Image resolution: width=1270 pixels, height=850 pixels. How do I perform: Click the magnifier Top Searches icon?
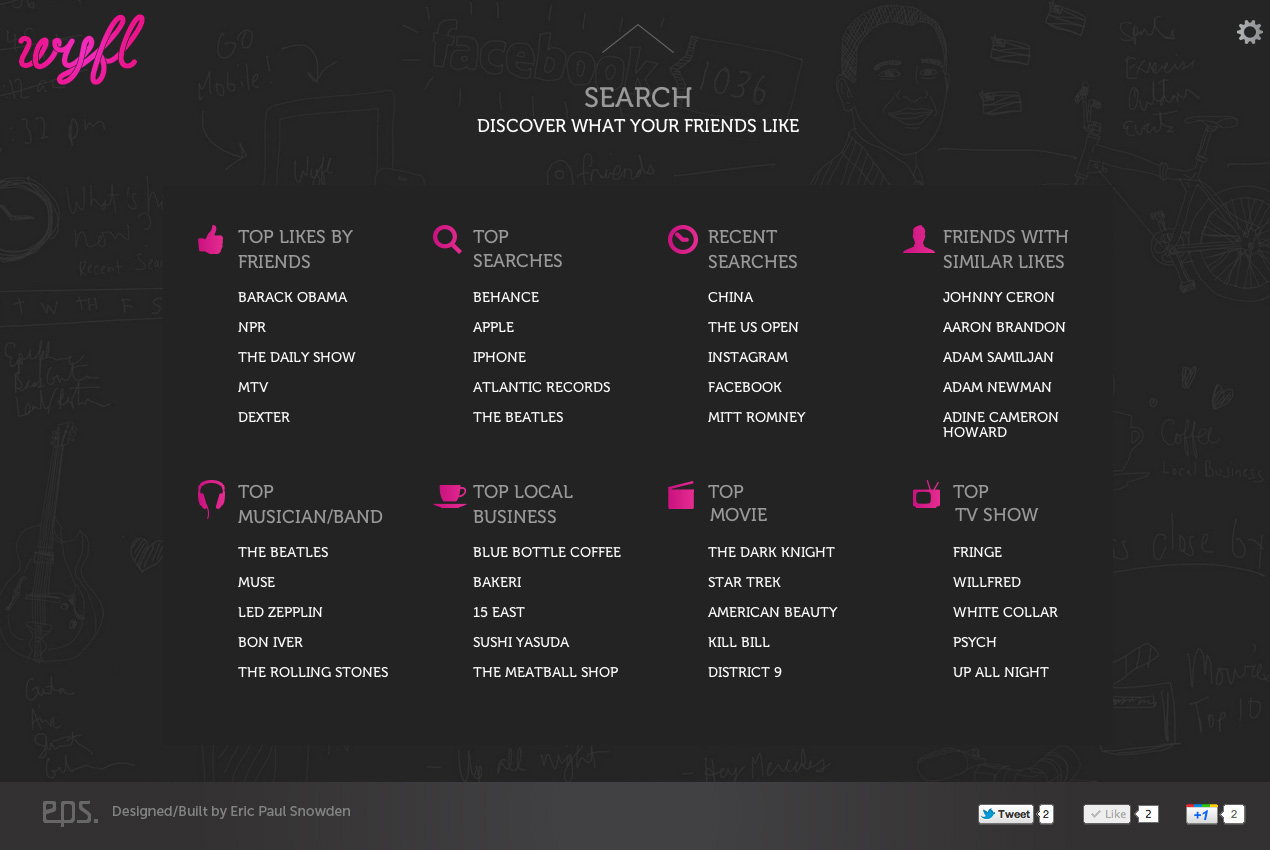pyautogui.click(x=447, y=239)
